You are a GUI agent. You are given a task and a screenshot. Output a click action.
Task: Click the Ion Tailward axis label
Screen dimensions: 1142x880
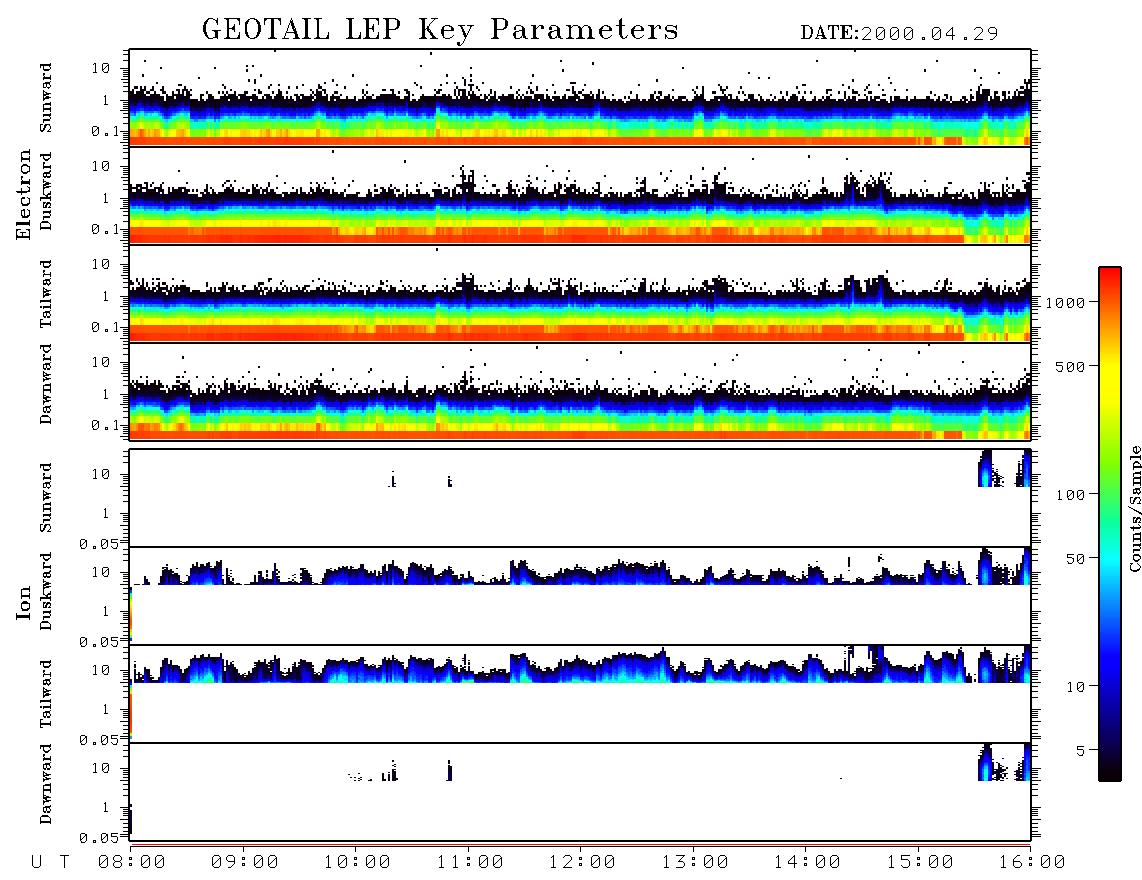(x=46, y=694)
